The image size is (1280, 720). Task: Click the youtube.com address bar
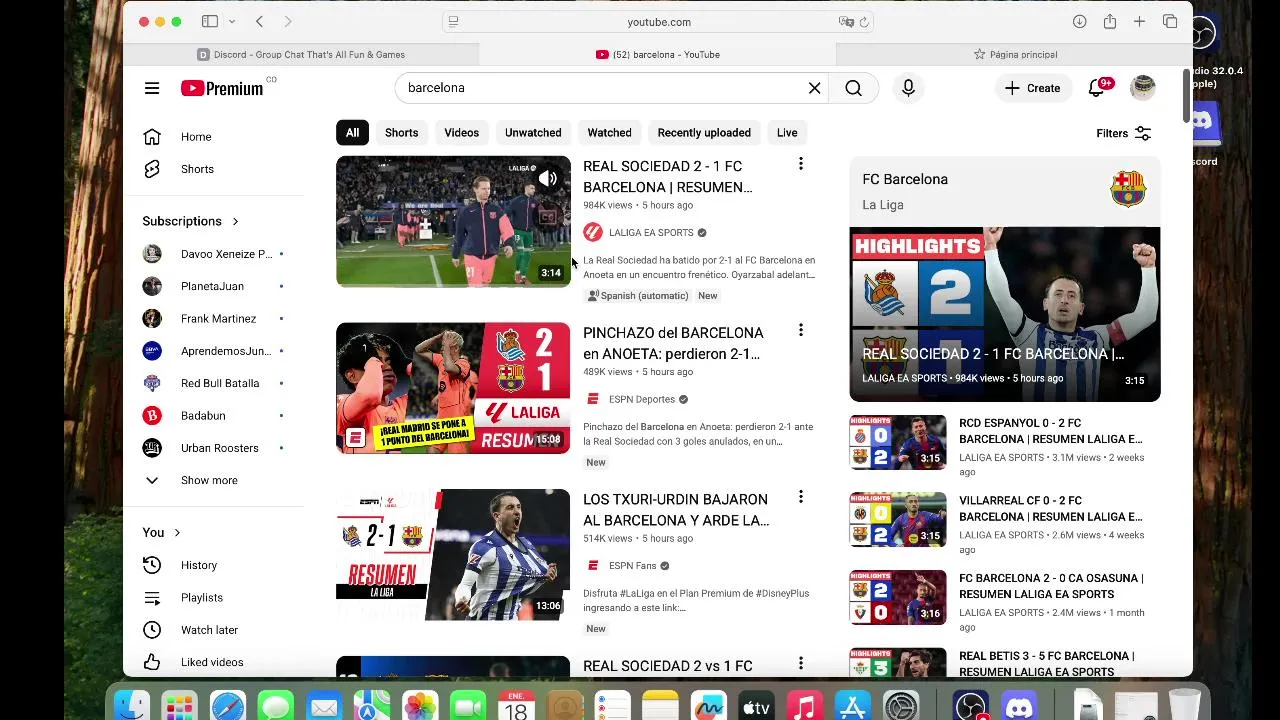click(x=659, y=22)
